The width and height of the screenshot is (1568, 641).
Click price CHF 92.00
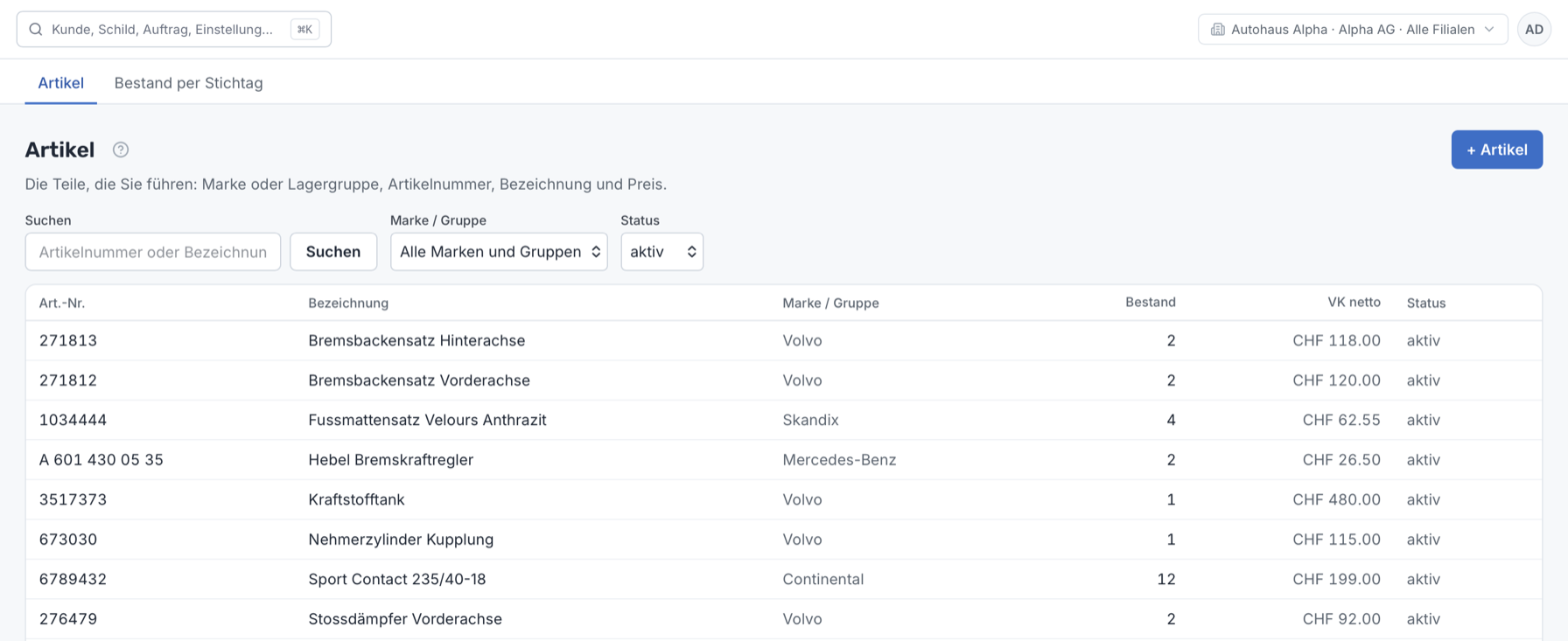click(x=1341, y=619)
